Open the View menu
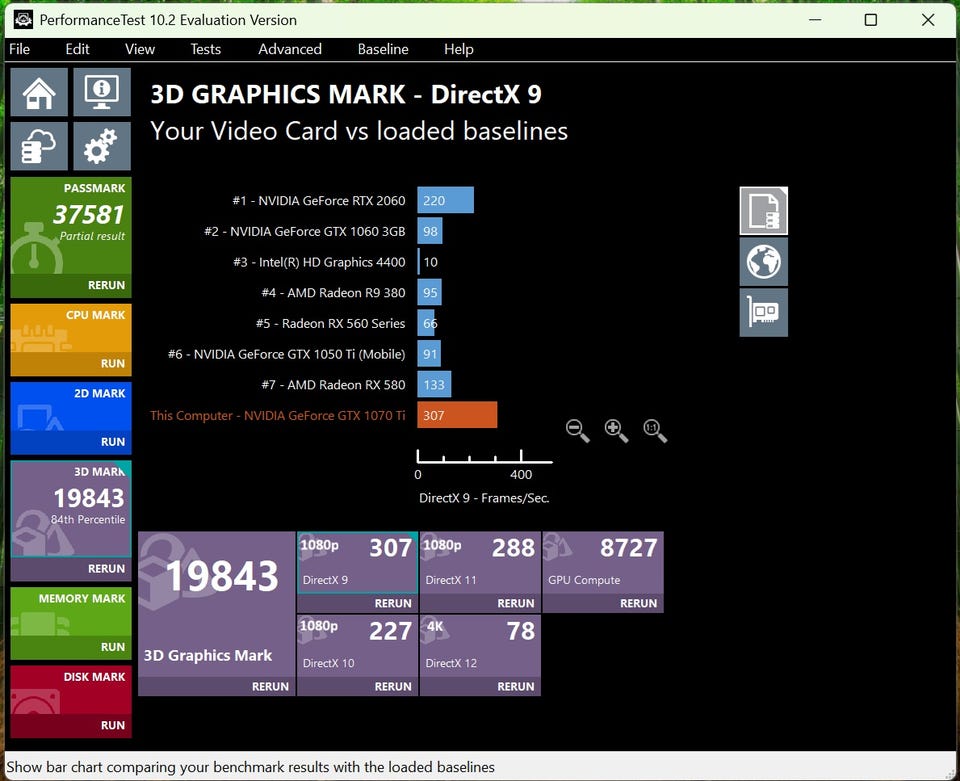The image size is (960, 781). pyautogui.click(x=140, y=49)
